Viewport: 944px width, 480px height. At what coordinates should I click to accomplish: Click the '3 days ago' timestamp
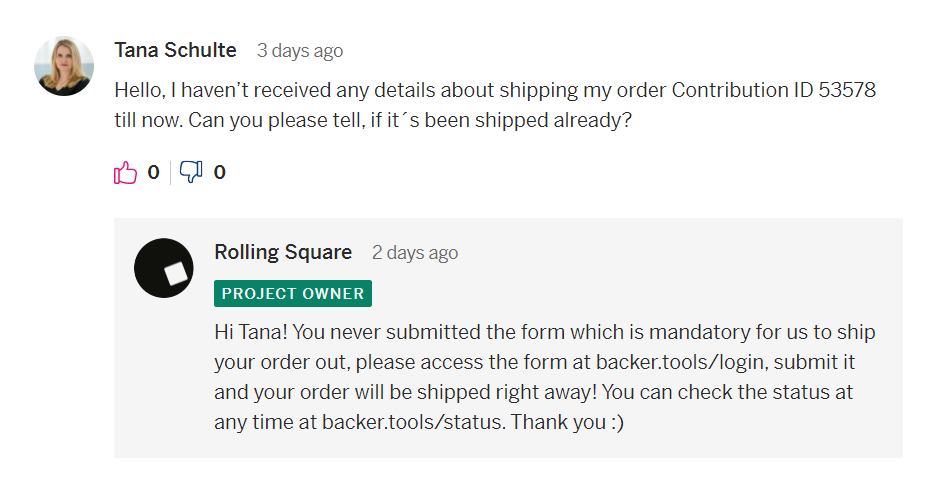(300, 51)
